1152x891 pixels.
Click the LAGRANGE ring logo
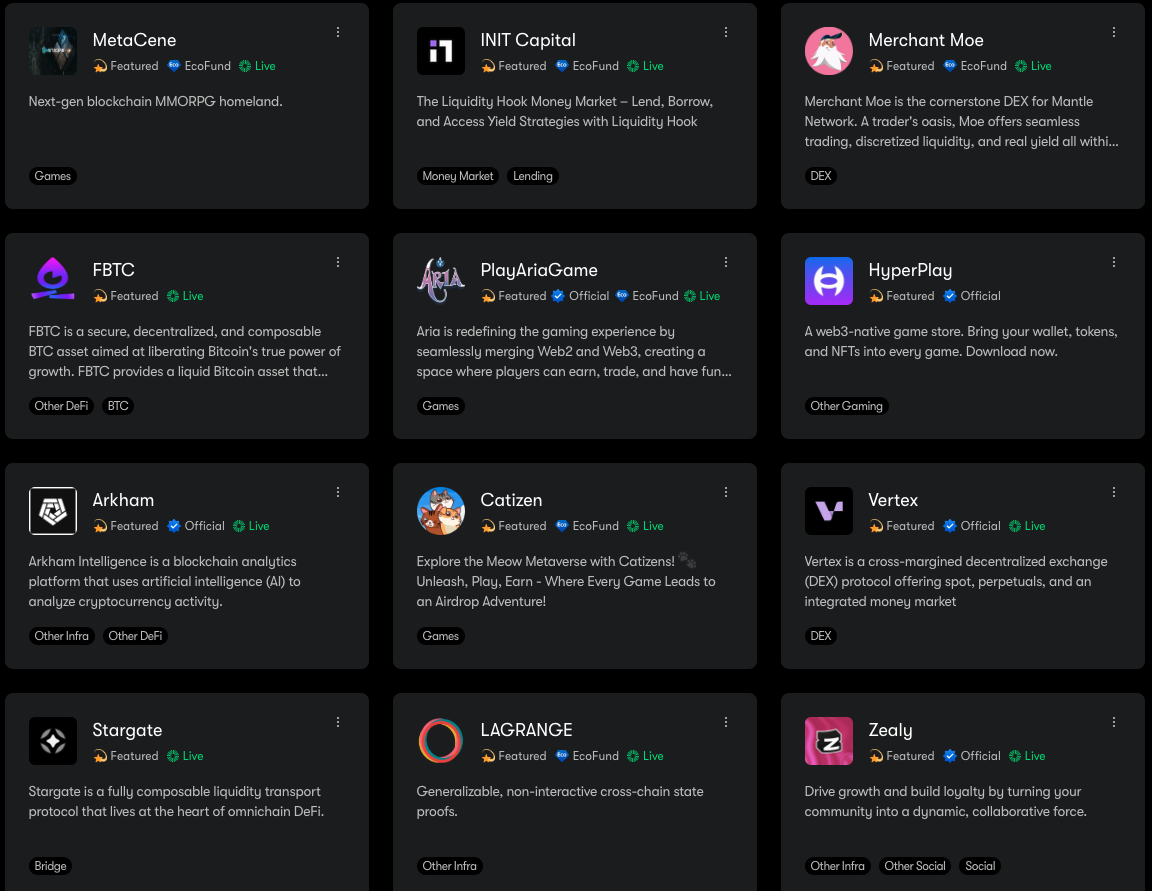441,741
